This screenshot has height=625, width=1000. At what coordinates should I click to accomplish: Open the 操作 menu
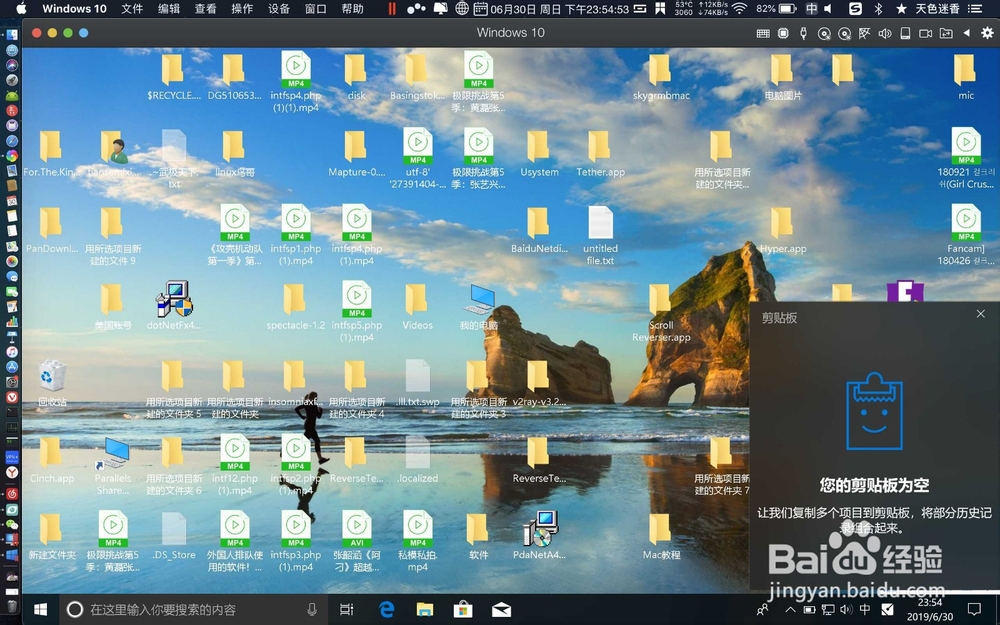[x=242, y=9]
